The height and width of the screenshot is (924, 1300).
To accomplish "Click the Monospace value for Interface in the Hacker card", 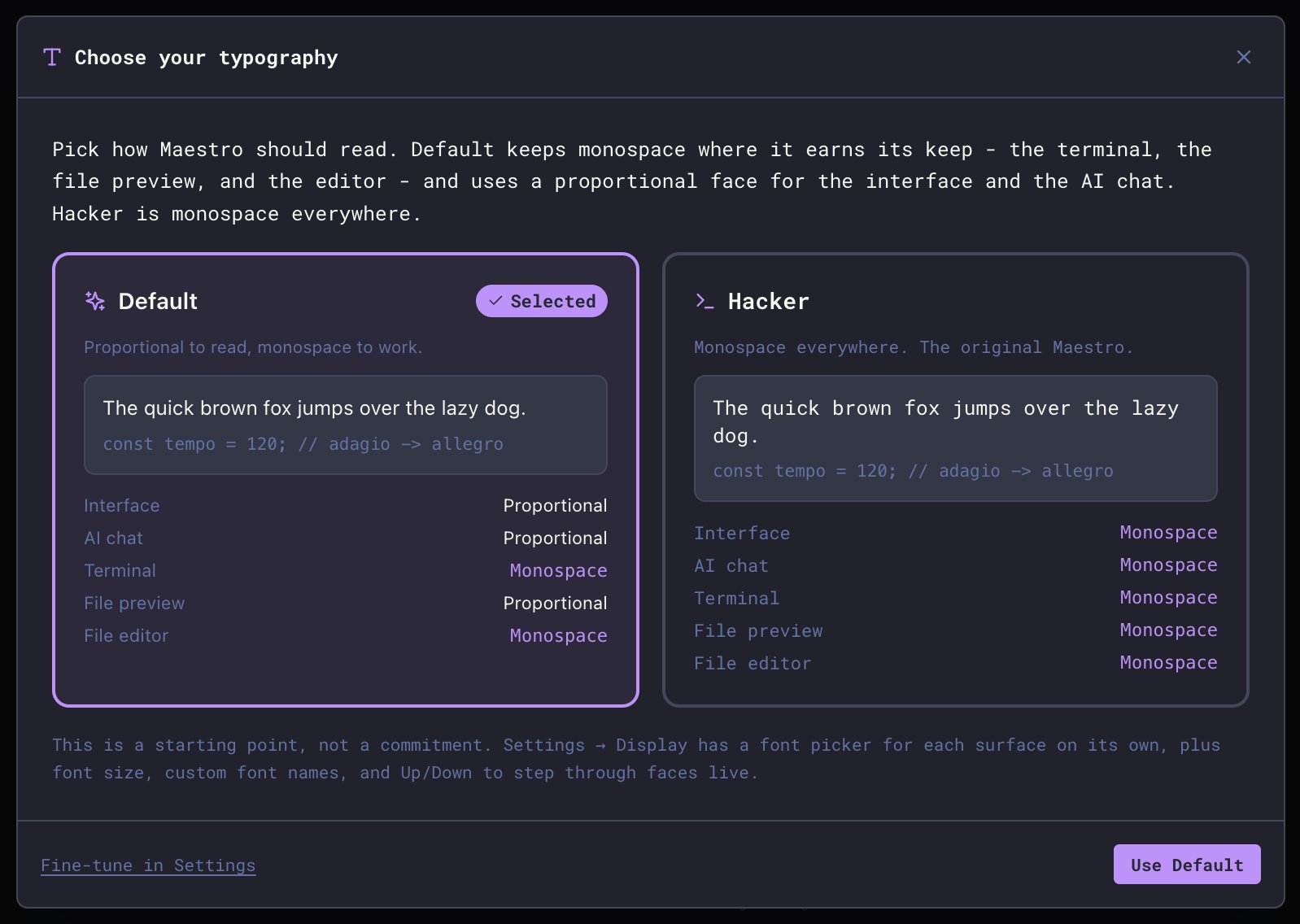I will tap(1168, 533).
